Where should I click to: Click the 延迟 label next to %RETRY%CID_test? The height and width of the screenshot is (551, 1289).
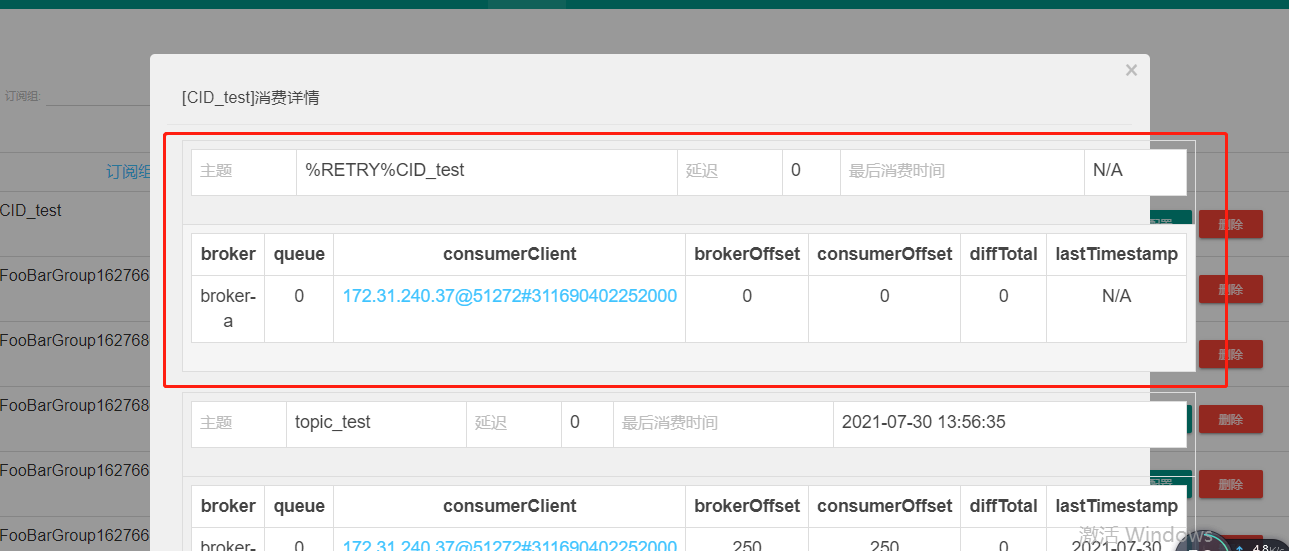(702, 171)
